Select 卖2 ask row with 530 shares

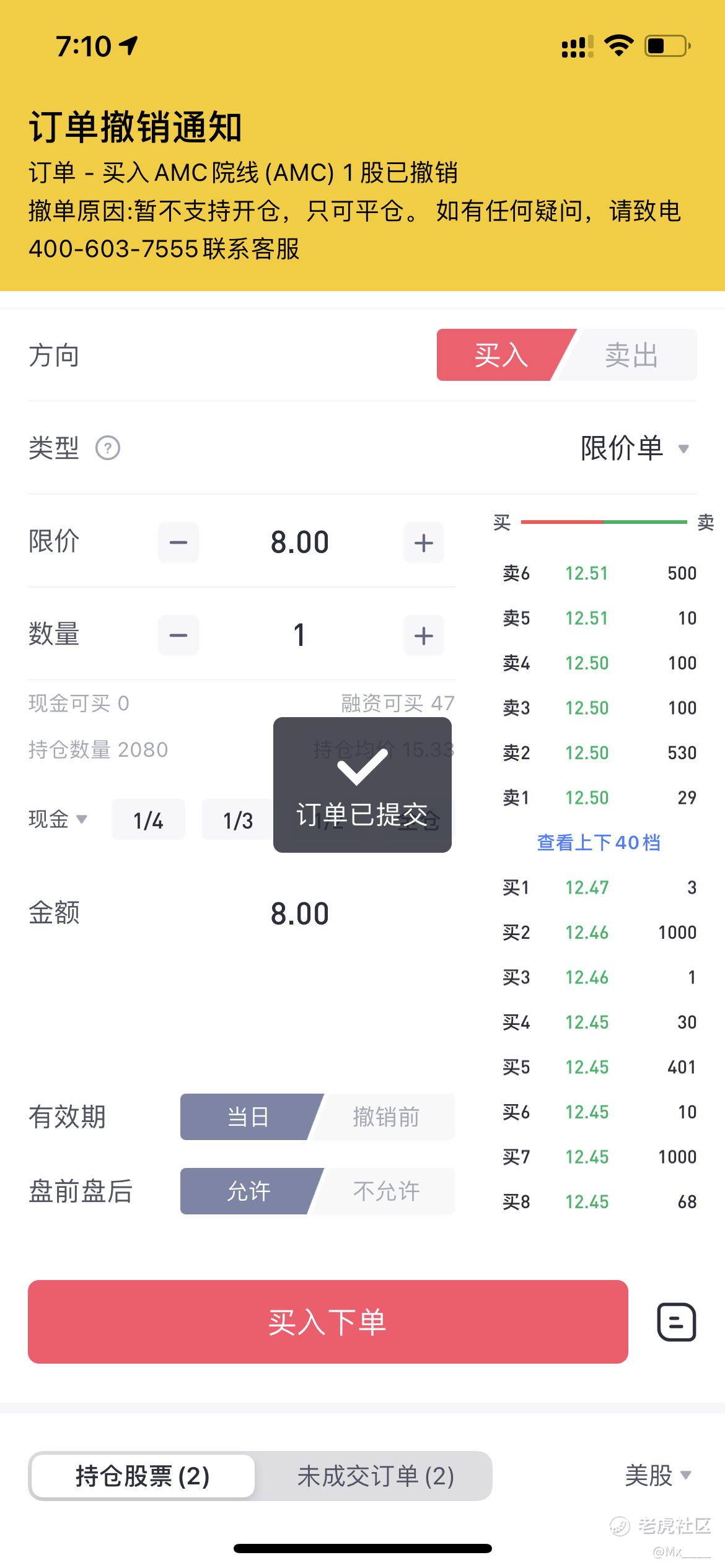tap(599, 753)
